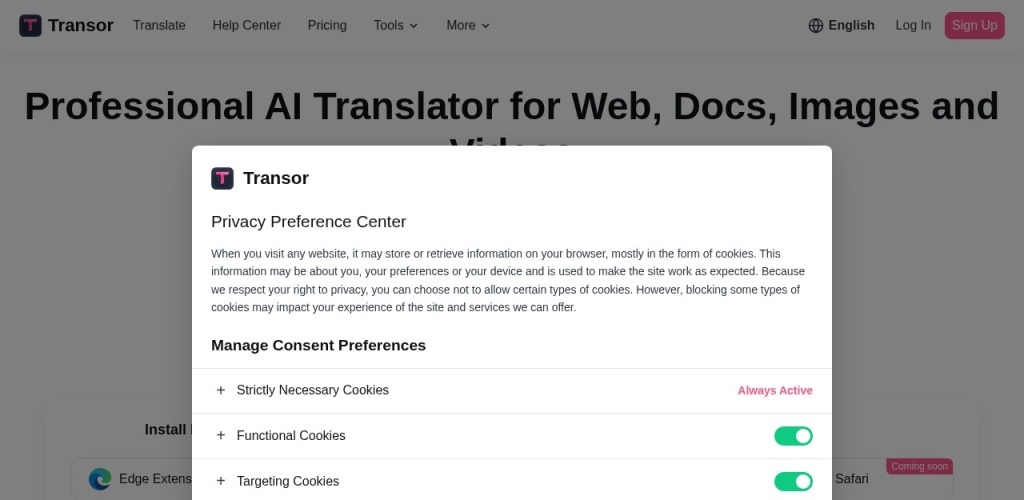Click the Coming soon badge
The height and width of the screenshot is (500, 1024).
[x=919, y=466]
